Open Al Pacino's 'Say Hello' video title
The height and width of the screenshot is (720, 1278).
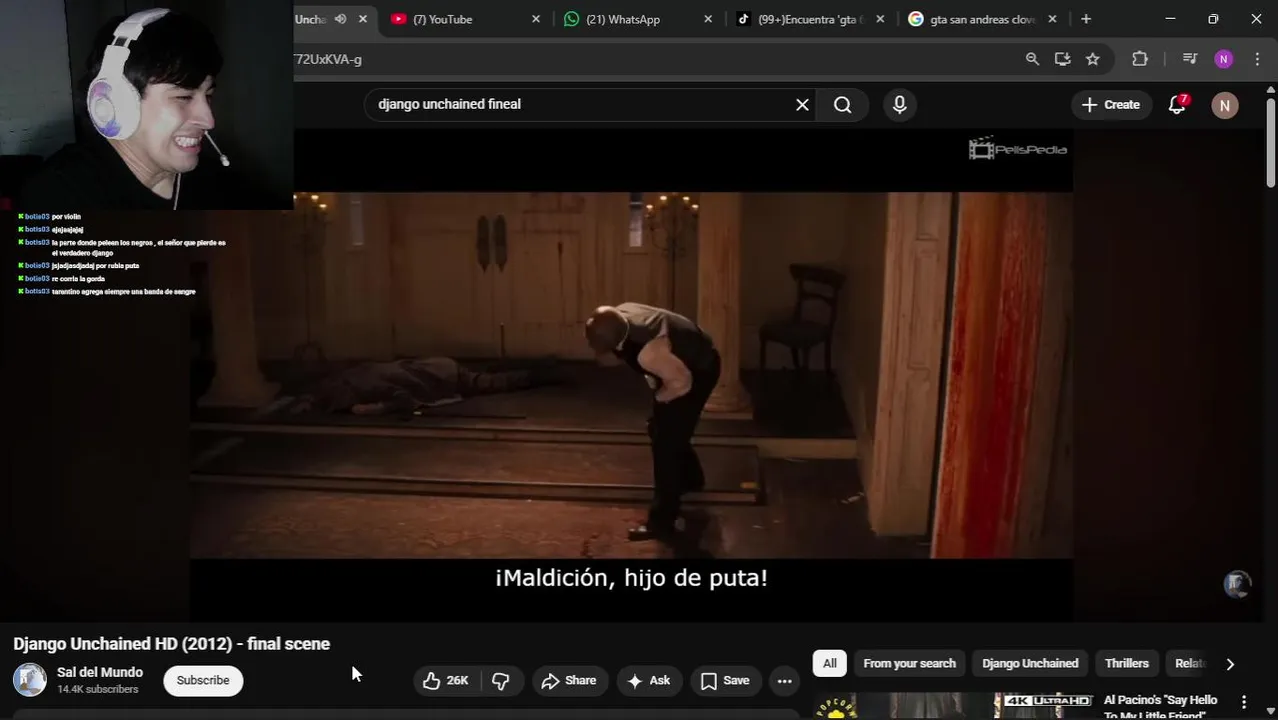click(1160, 707)
